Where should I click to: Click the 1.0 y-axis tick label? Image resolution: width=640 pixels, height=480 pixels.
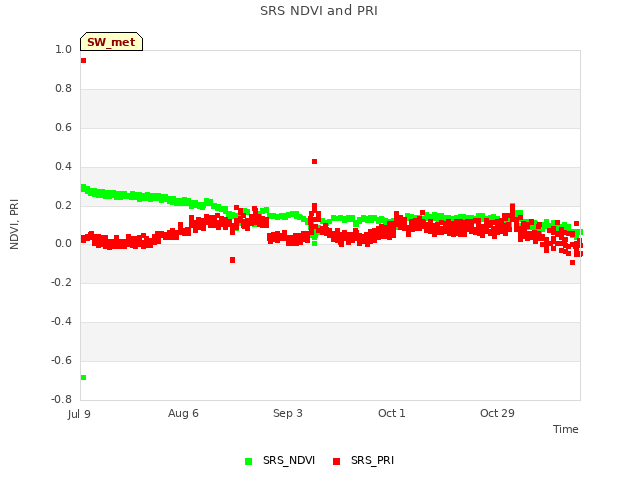[x=63, y=49]
